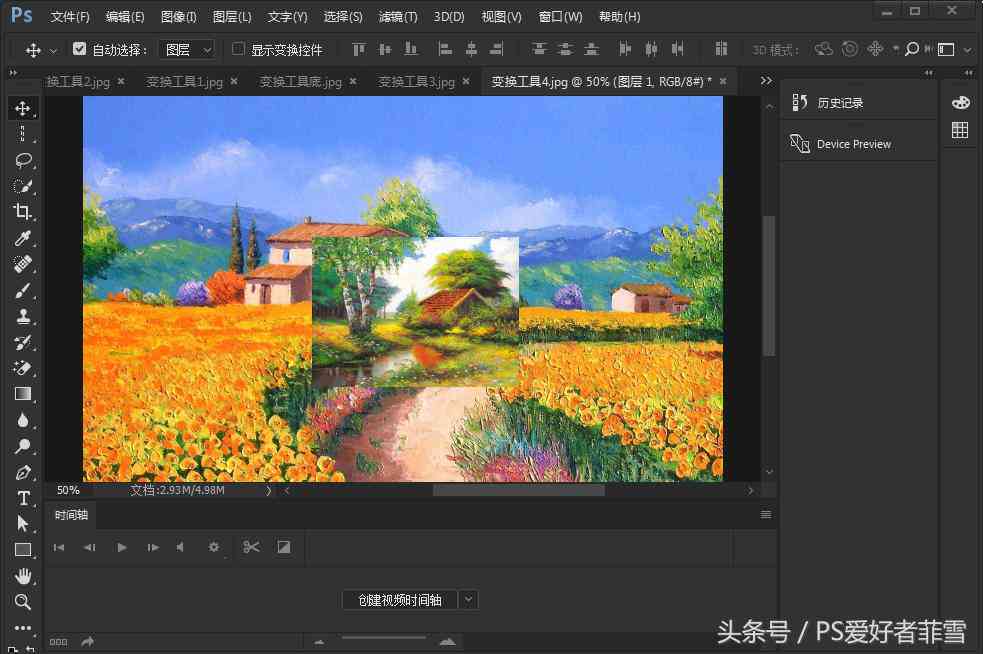Click the horizontal canvas scrollbar
The image size is (983, 654).
(518, 490)
